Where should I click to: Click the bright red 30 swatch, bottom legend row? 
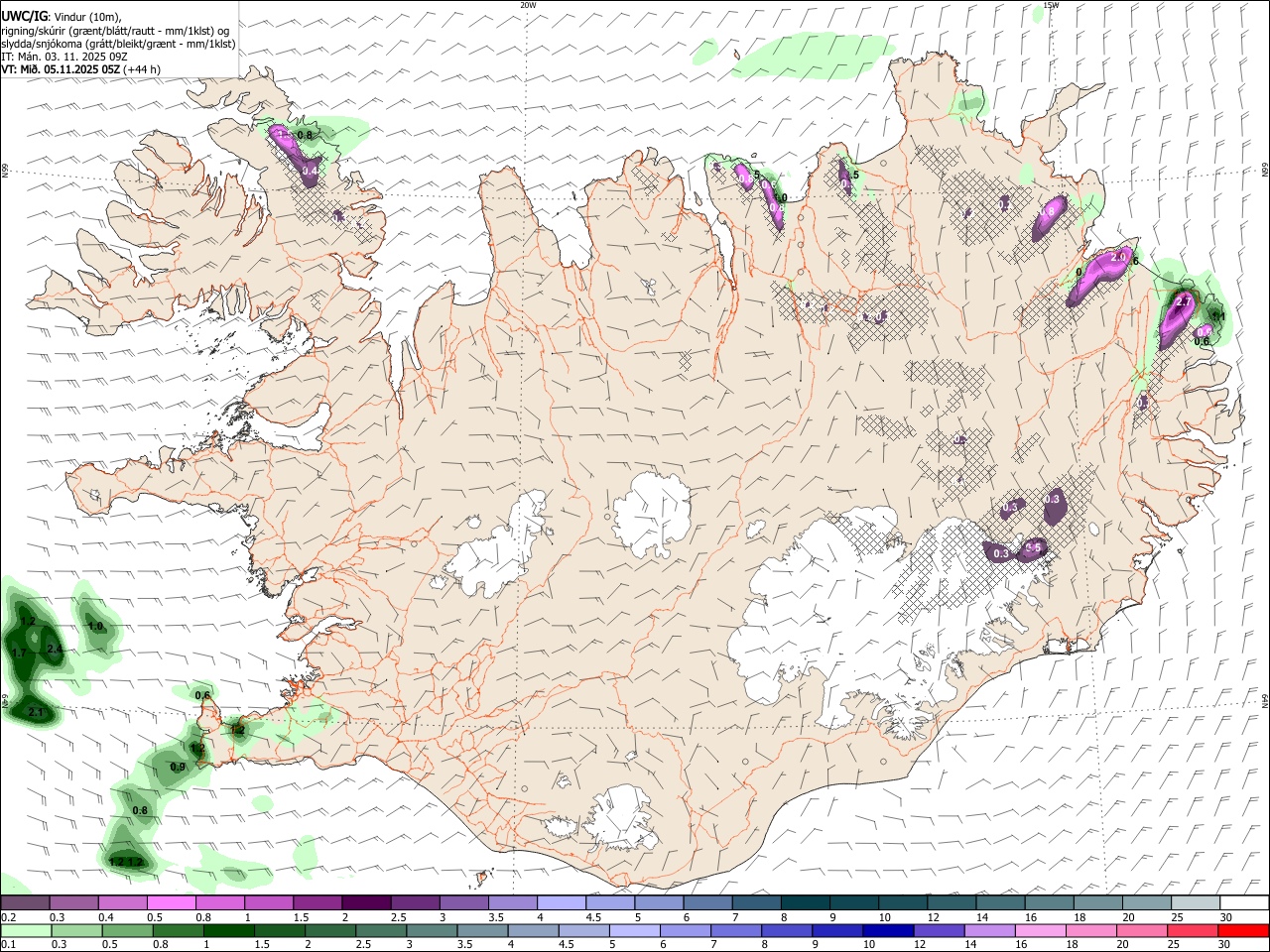(1243, 930)
